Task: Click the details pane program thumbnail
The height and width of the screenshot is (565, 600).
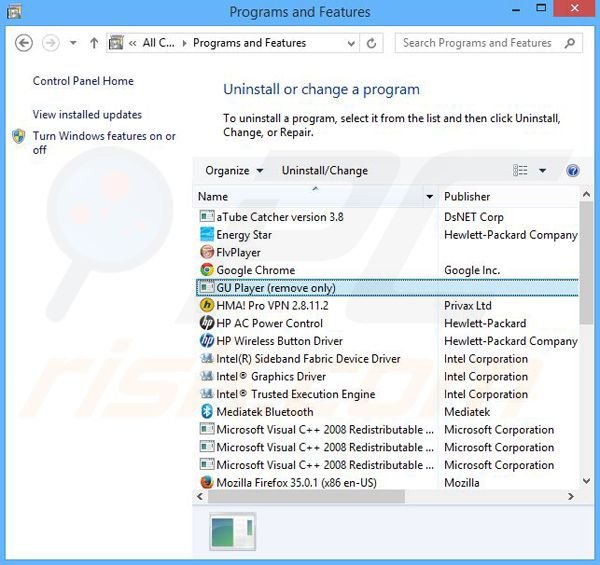Action: click(233, 531)
